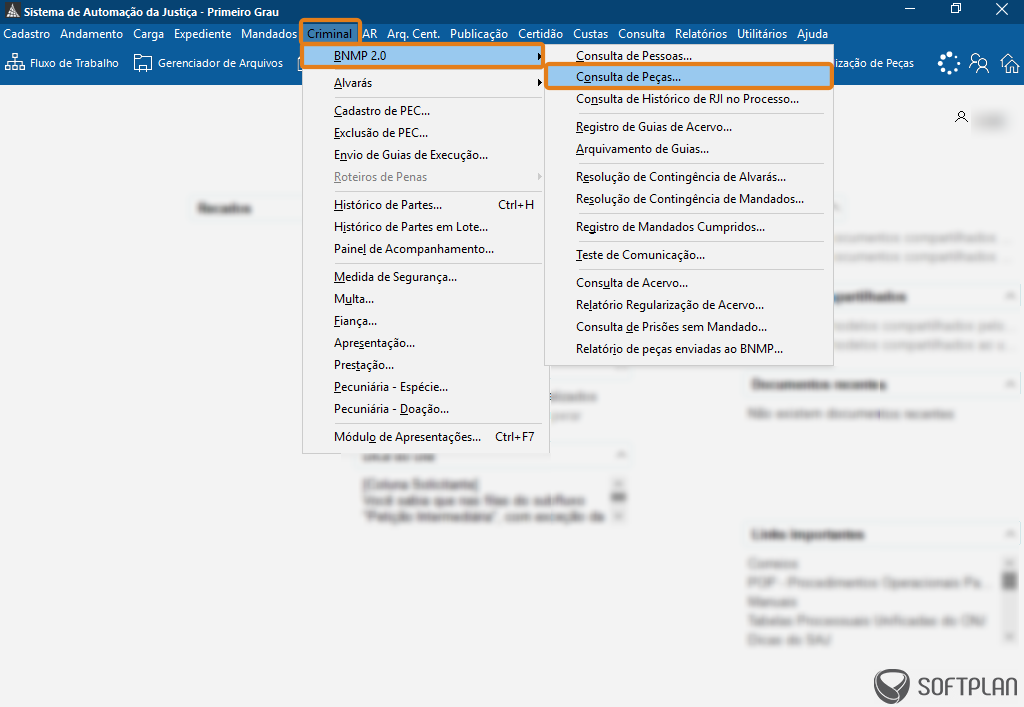The width and height of the screenshot is (1024, 707).
Task: Open the Publicação menu
Action: pos(479,34)
